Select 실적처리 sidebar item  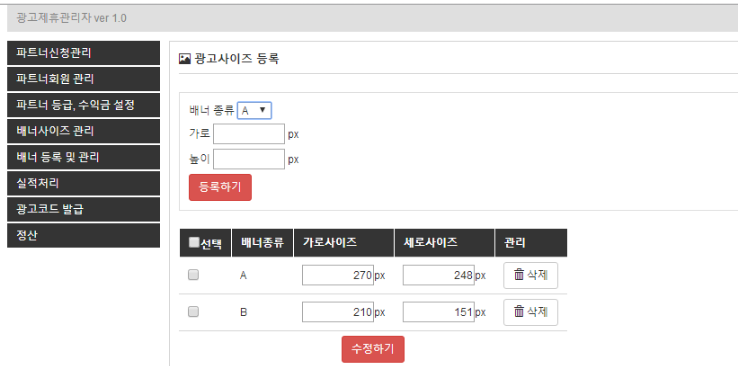coord(84,183)
